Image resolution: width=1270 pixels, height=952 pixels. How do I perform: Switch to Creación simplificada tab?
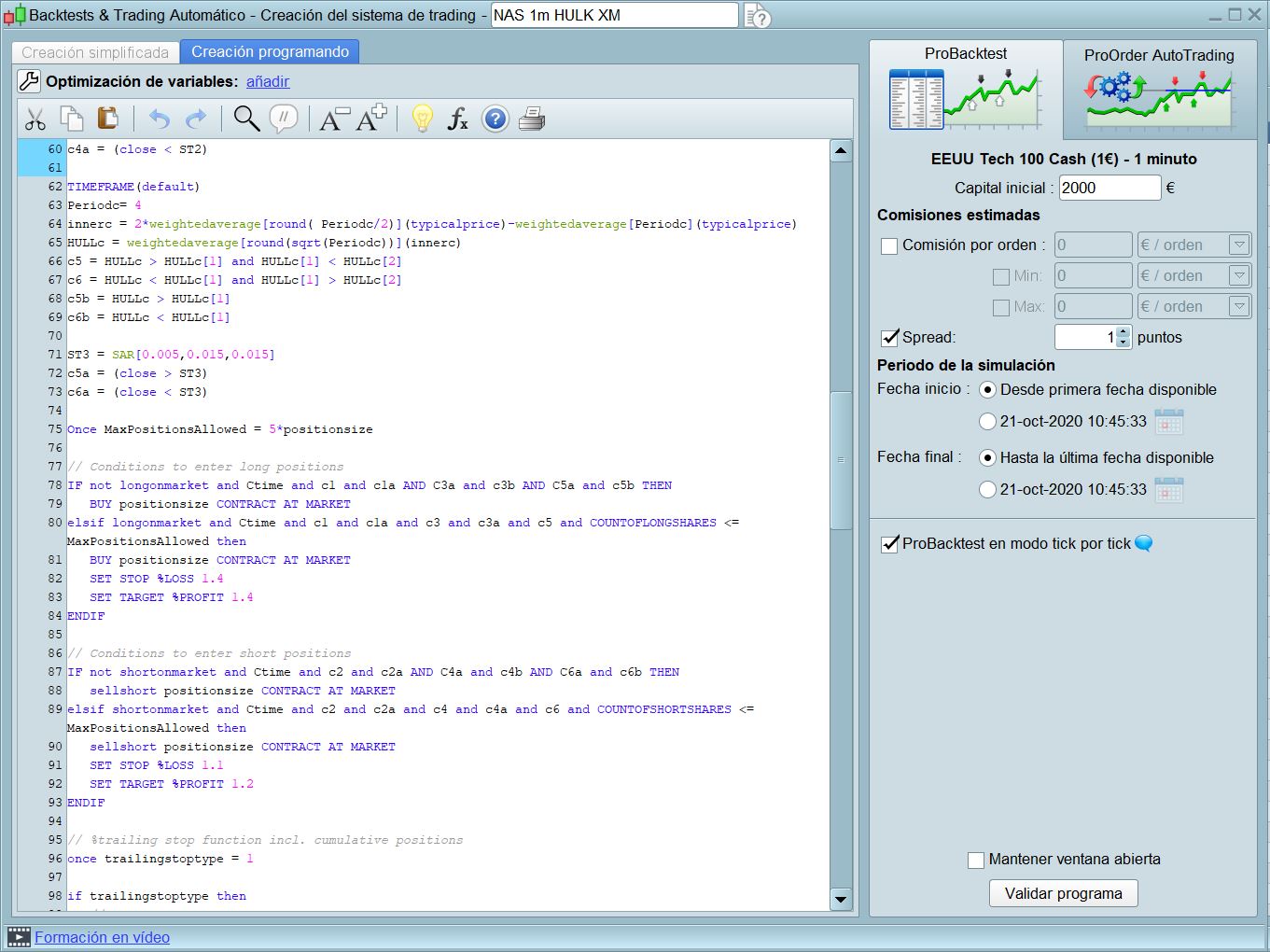(95, 52)
